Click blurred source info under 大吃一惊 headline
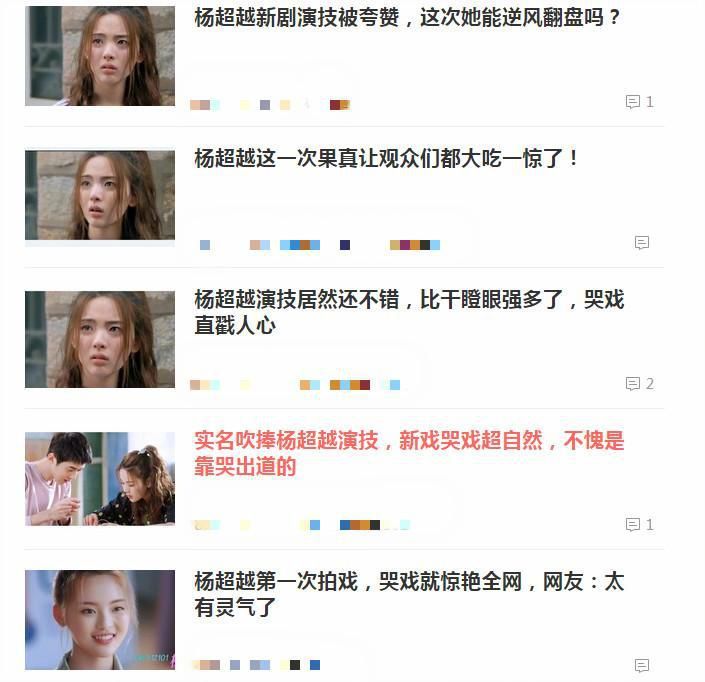705x682 pixels. (320, 245)
